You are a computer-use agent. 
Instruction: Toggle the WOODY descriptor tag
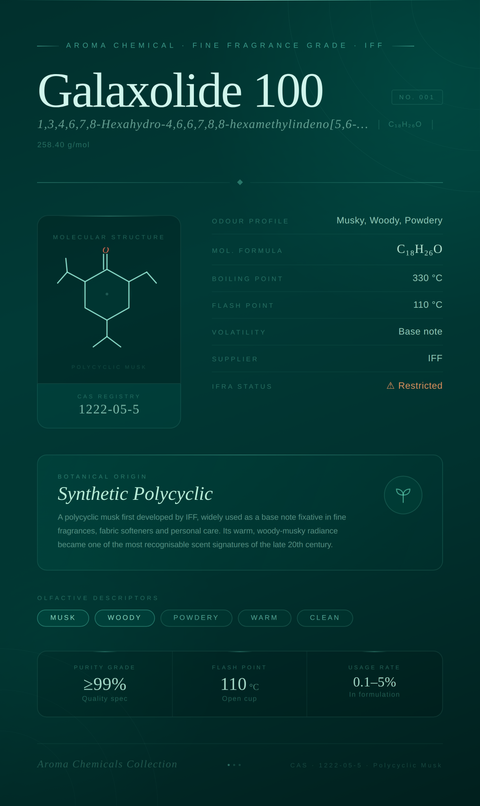point(124,618)
